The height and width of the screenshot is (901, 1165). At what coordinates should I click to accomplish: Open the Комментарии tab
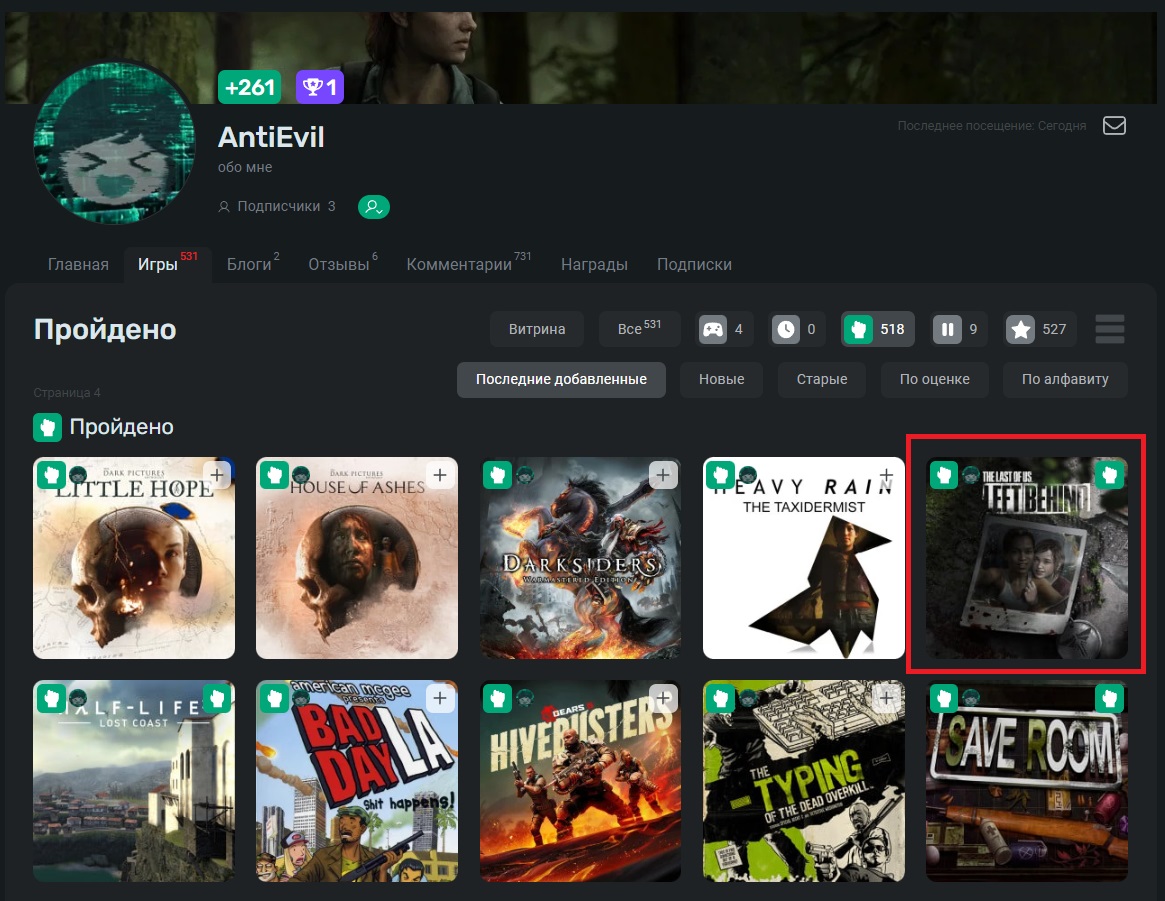click(468, 264)
